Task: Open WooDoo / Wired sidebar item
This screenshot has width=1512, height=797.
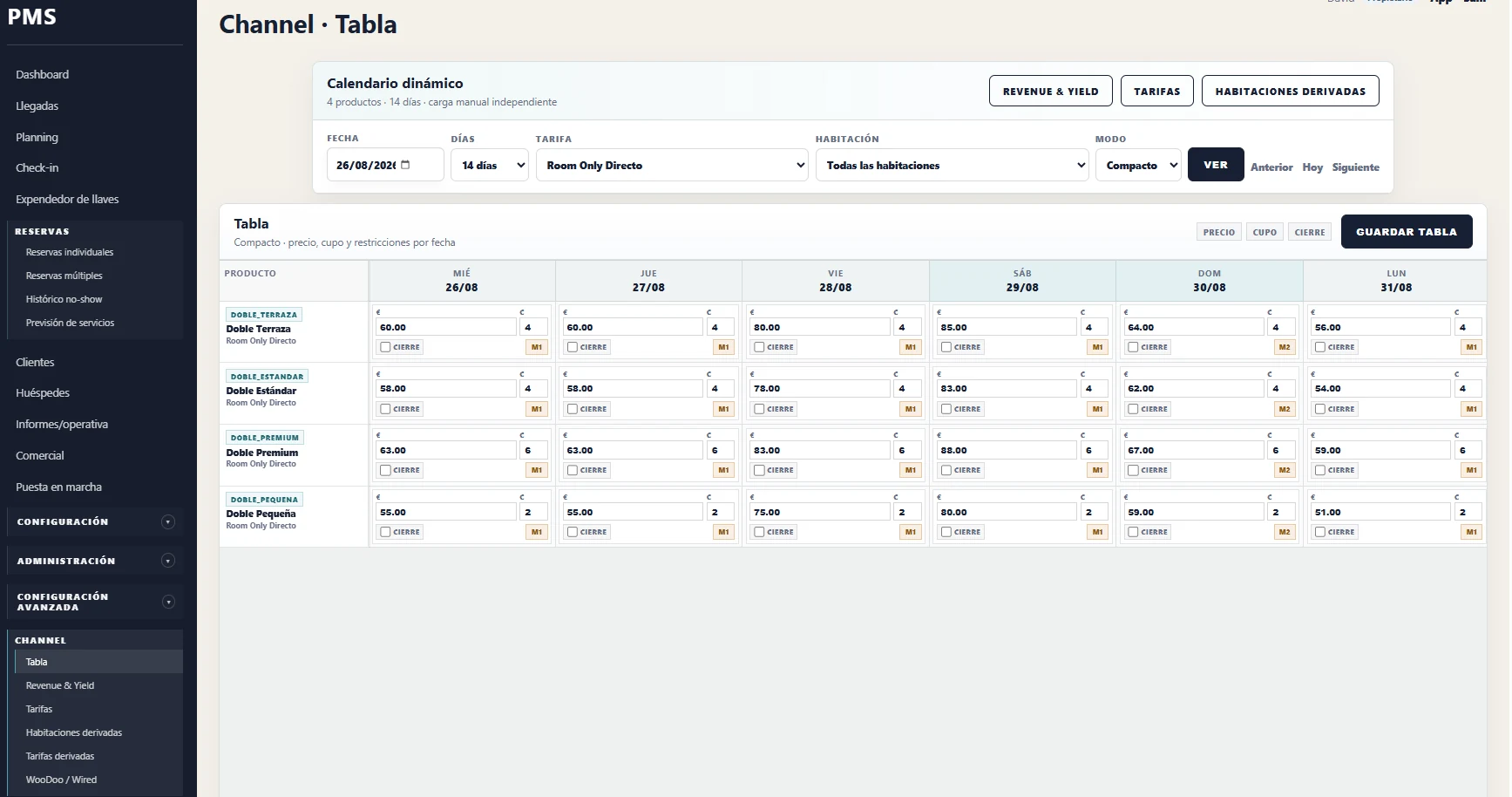Action: coord(61,780)
